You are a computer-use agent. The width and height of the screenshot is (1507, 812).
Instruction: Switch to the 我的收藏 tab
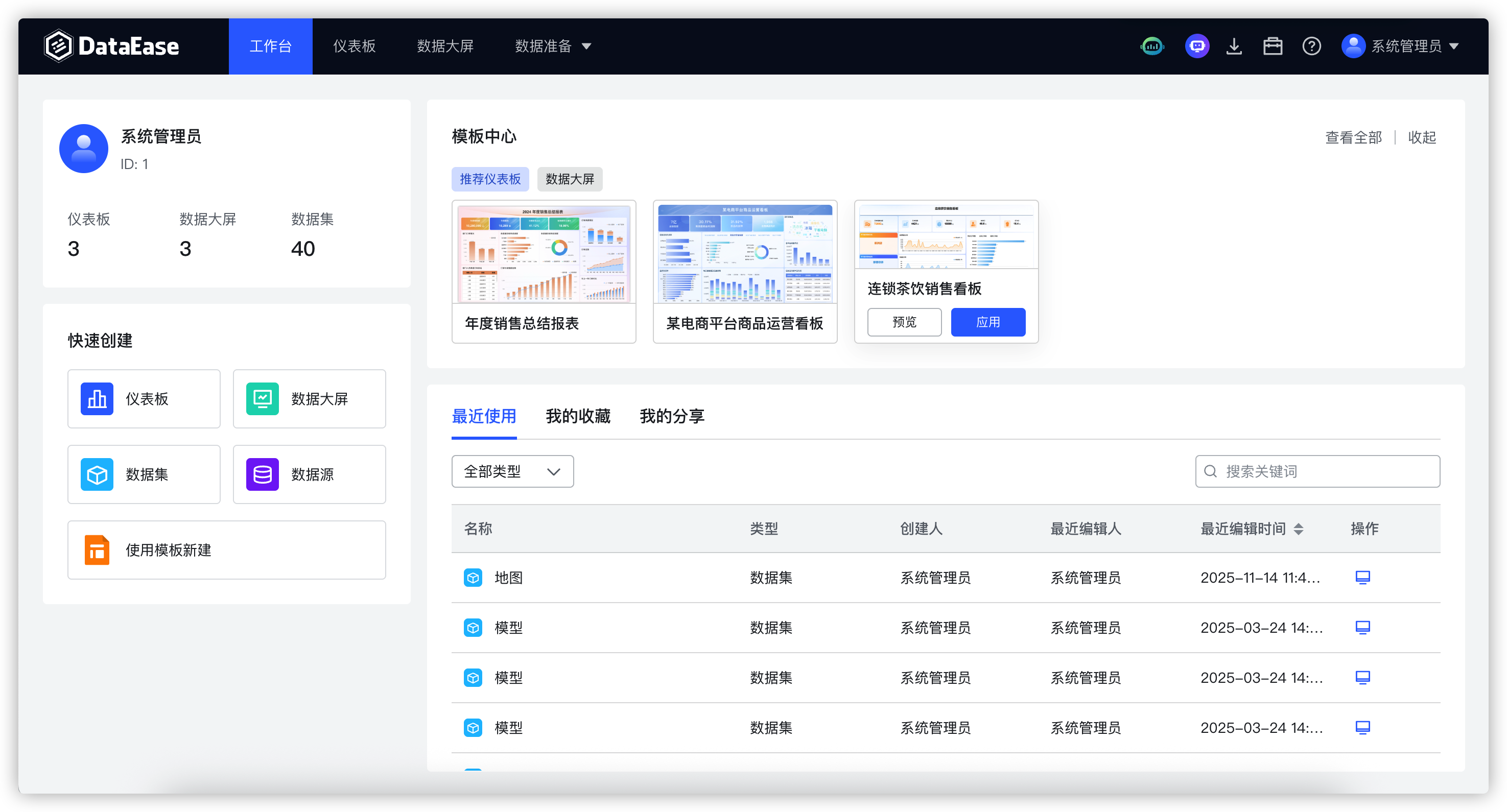coord(577,416)
